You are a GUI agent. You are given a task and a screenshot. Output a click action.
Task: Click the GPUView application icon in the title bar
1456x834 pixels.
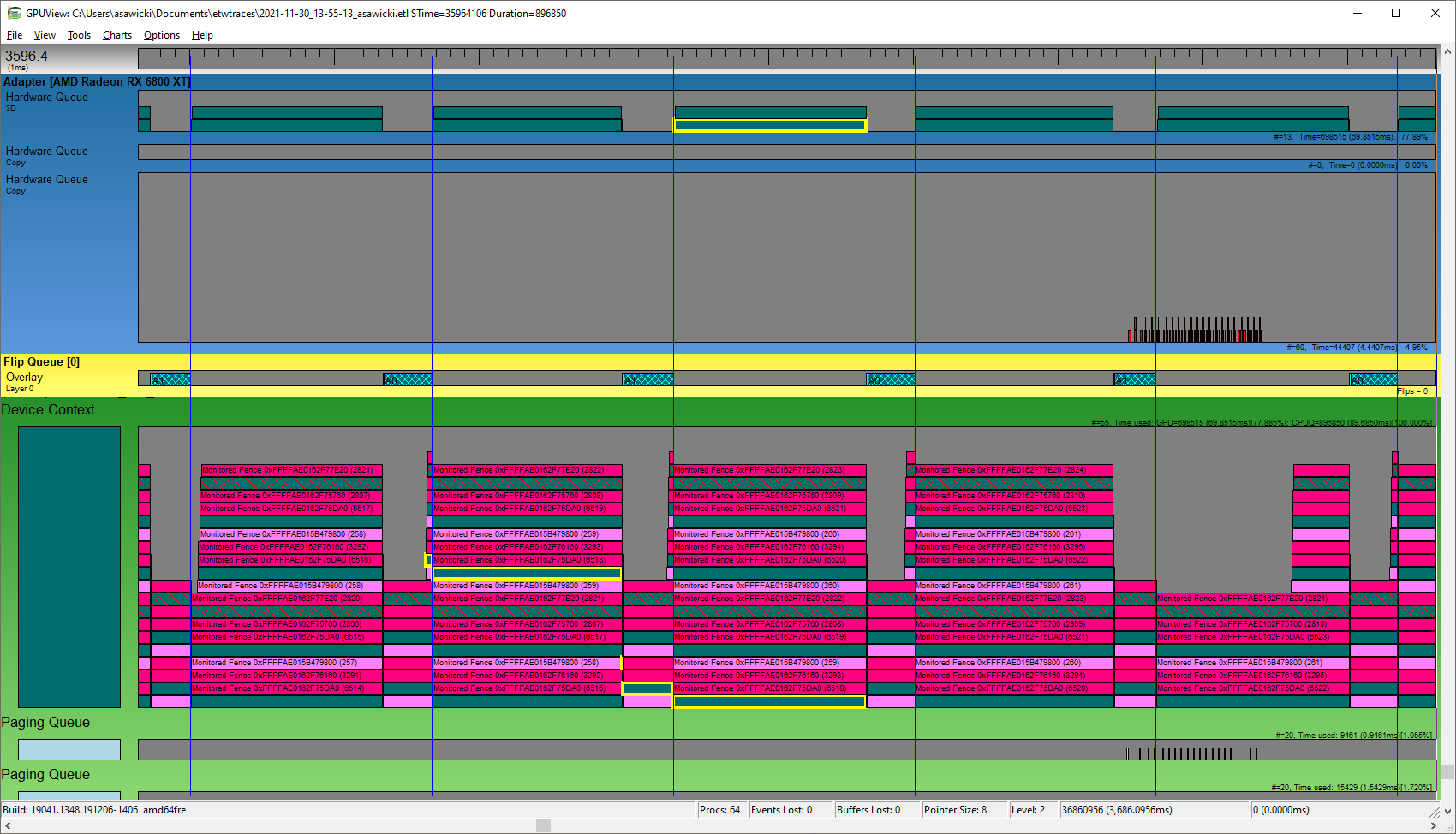(14, 13)
